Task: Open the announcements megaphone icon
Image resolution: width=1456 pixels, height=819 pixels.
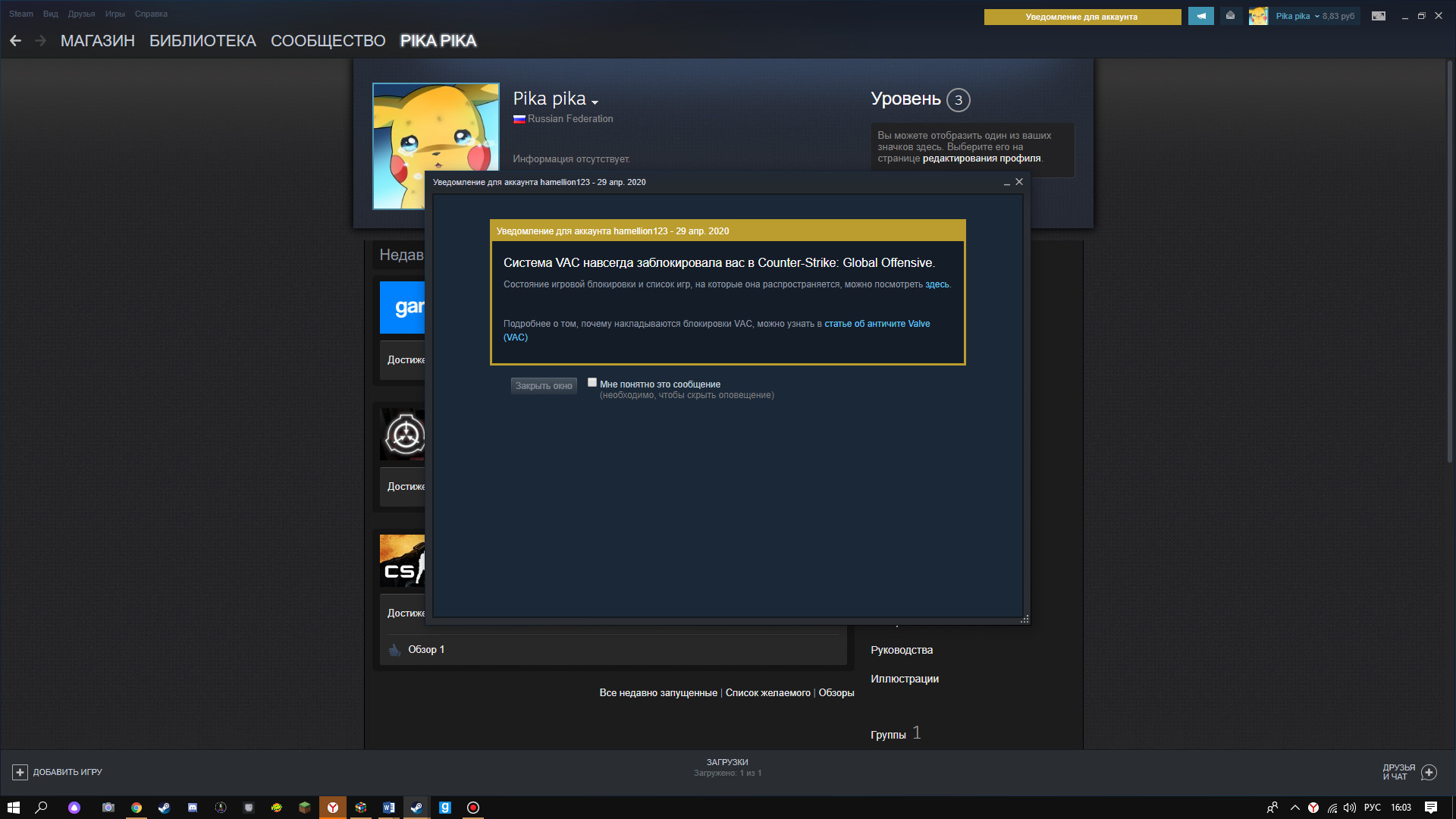Action: [x=1201, y=16]
